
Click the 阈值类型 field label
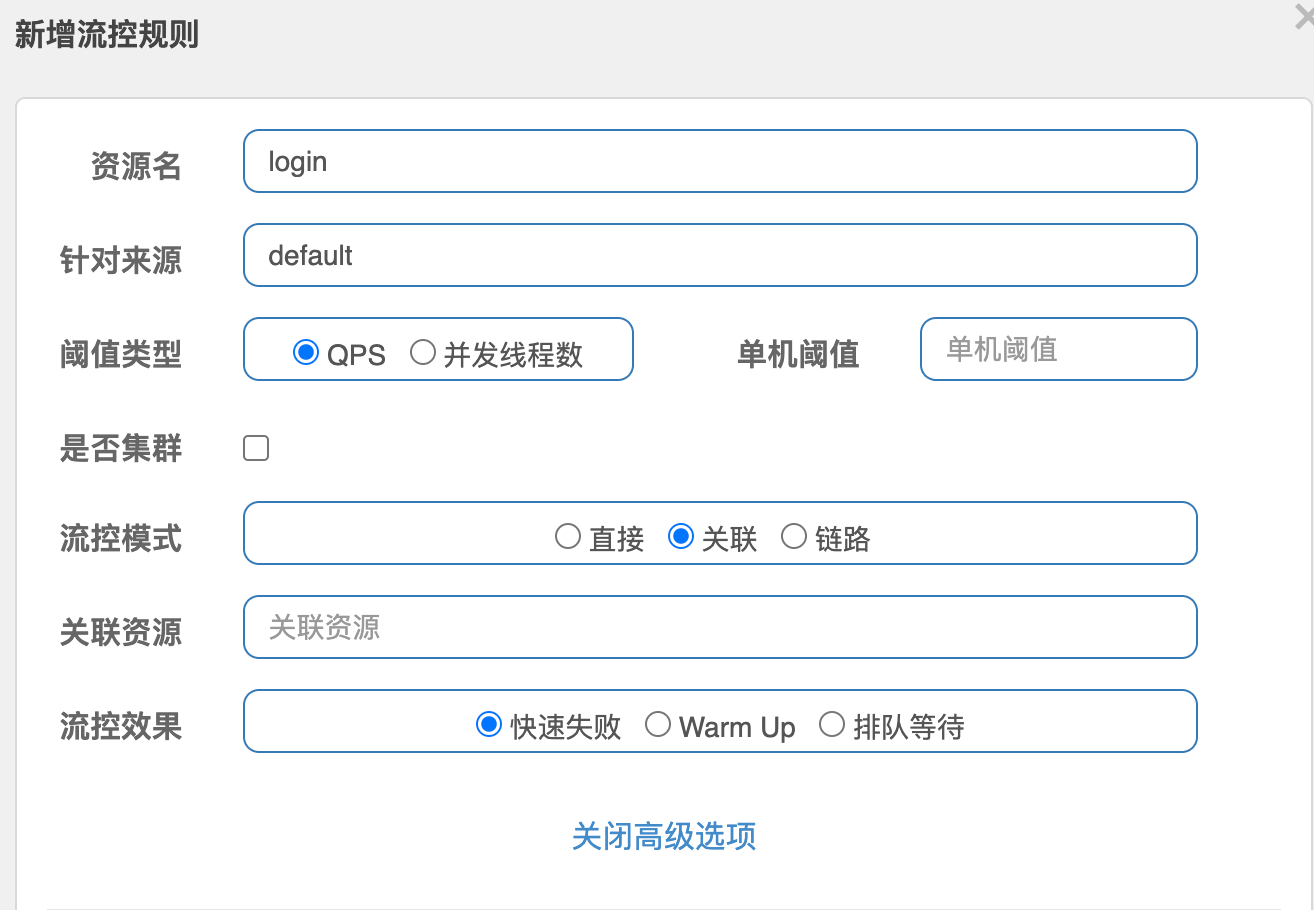(x=121, y=354)
